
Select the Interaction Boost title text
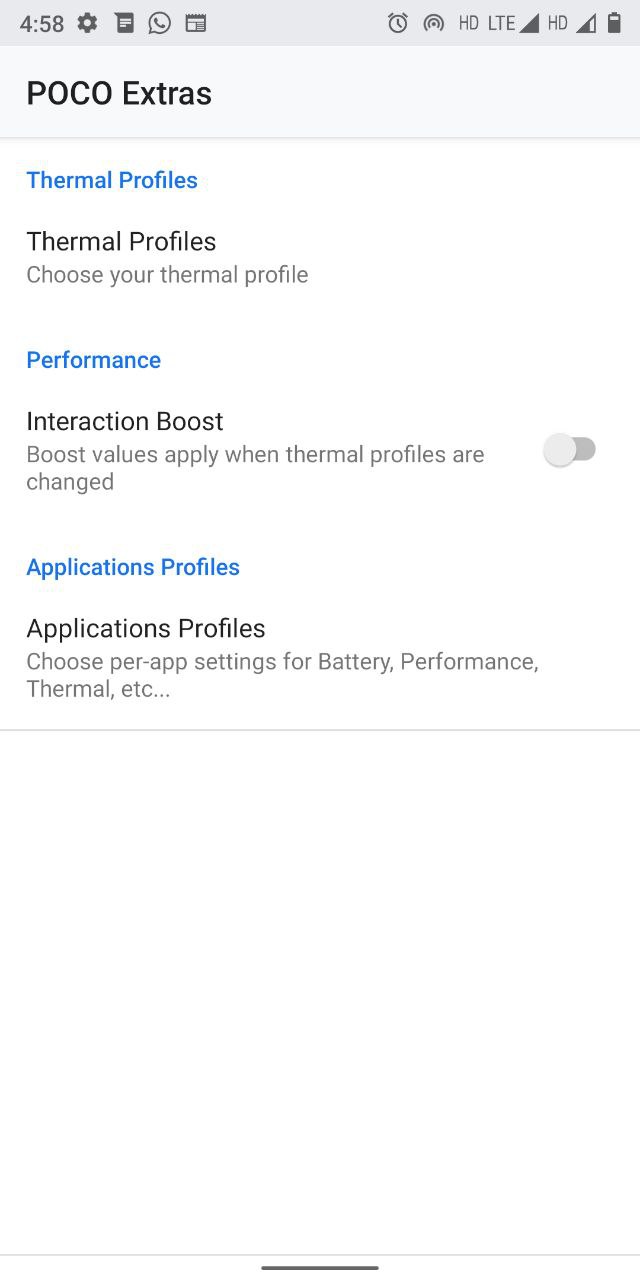click(x=125, y=421)
